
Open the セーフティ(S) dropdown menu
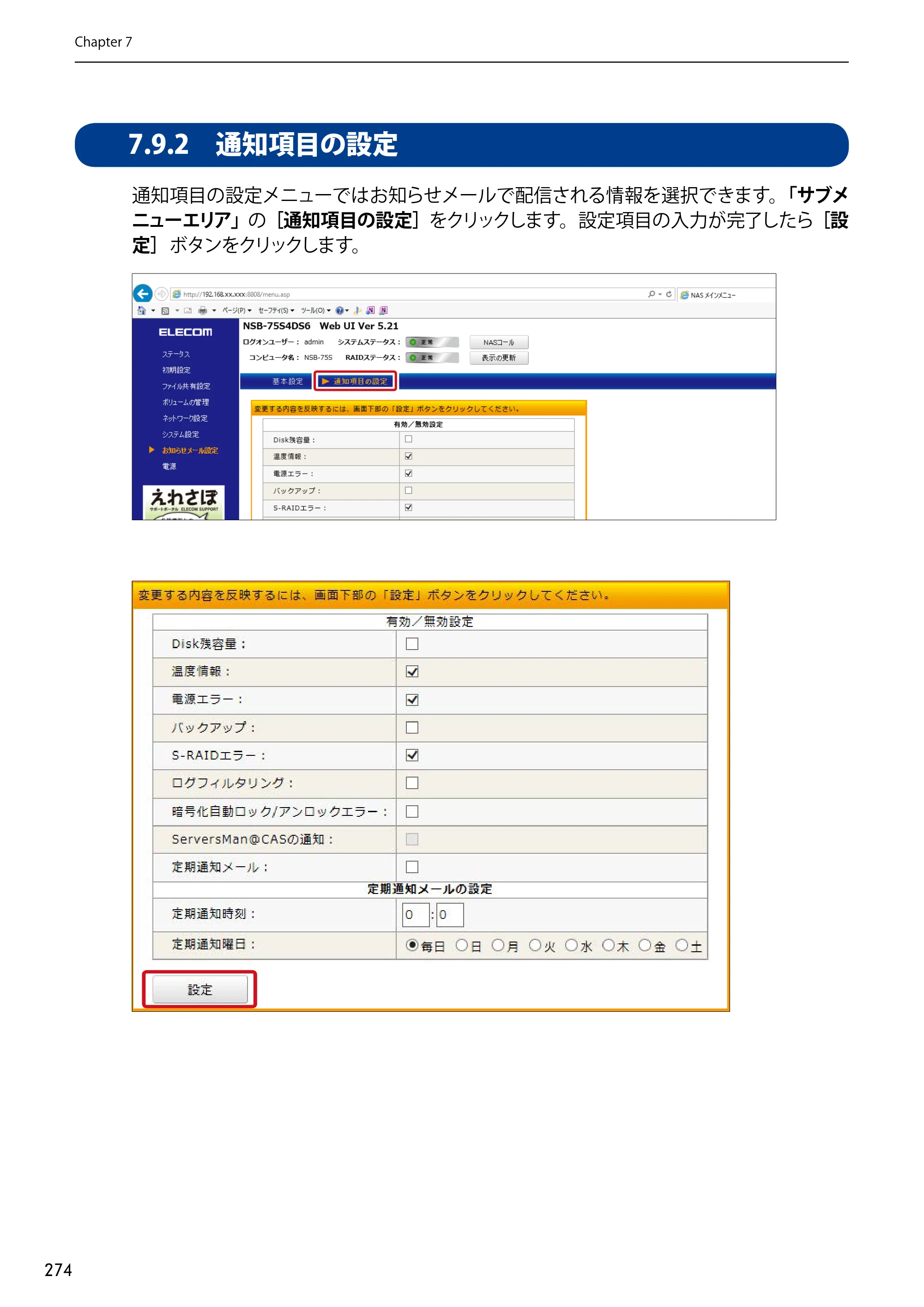[276, 310]
